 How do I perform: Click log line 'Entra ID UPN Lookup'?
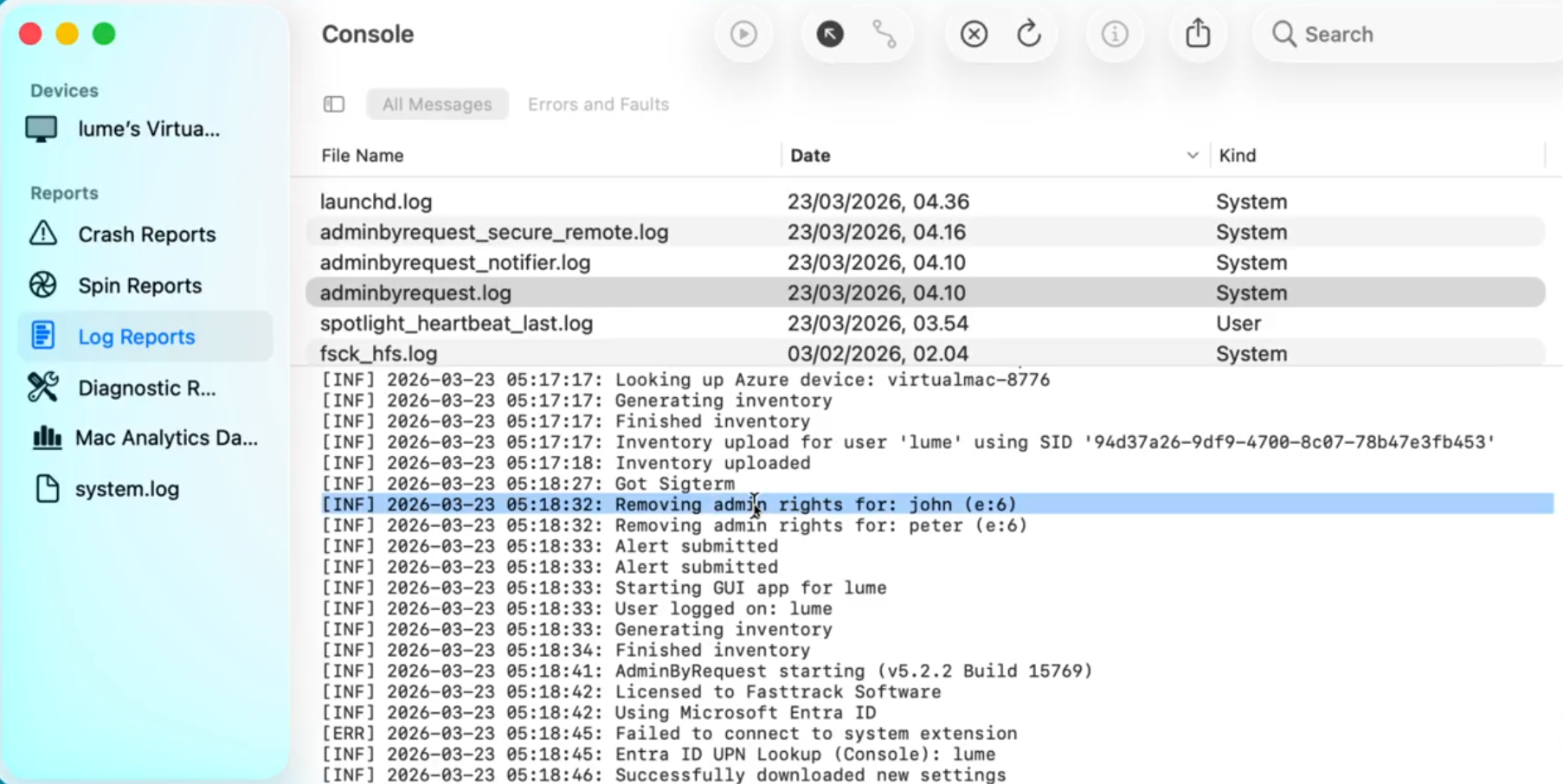click(659, 754)
